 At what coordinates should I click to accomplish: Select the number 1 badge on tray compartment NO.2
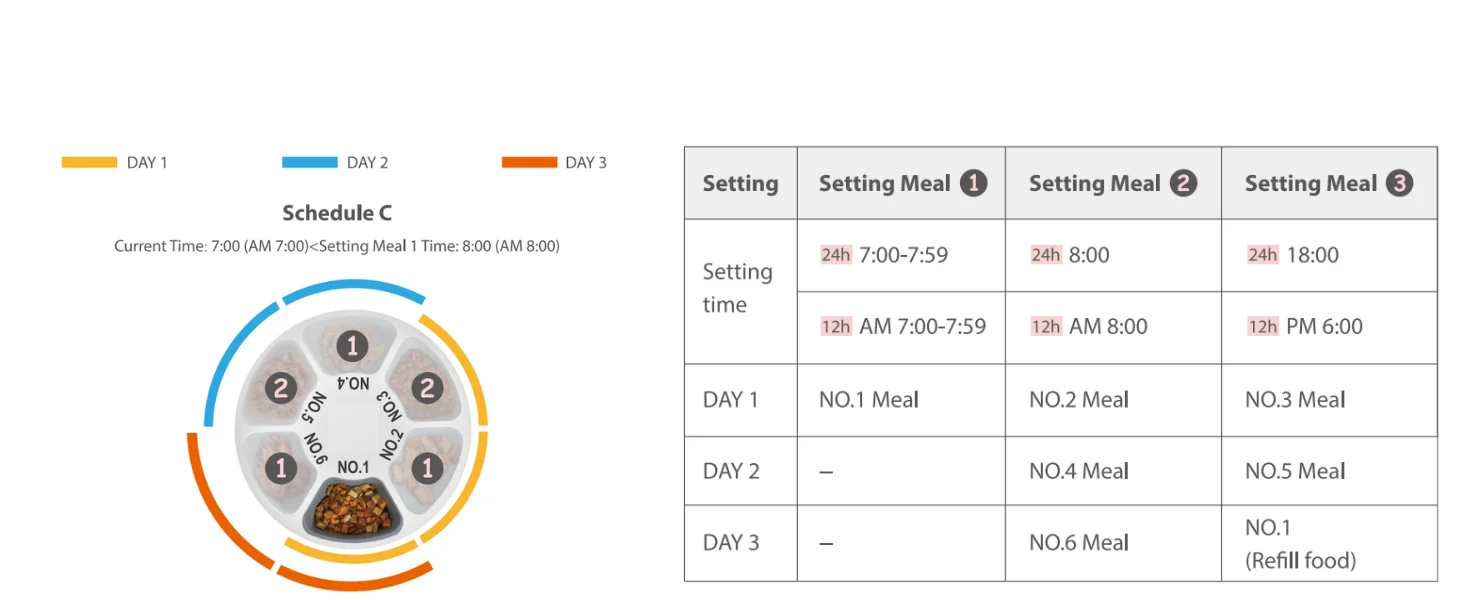point(427,467)
